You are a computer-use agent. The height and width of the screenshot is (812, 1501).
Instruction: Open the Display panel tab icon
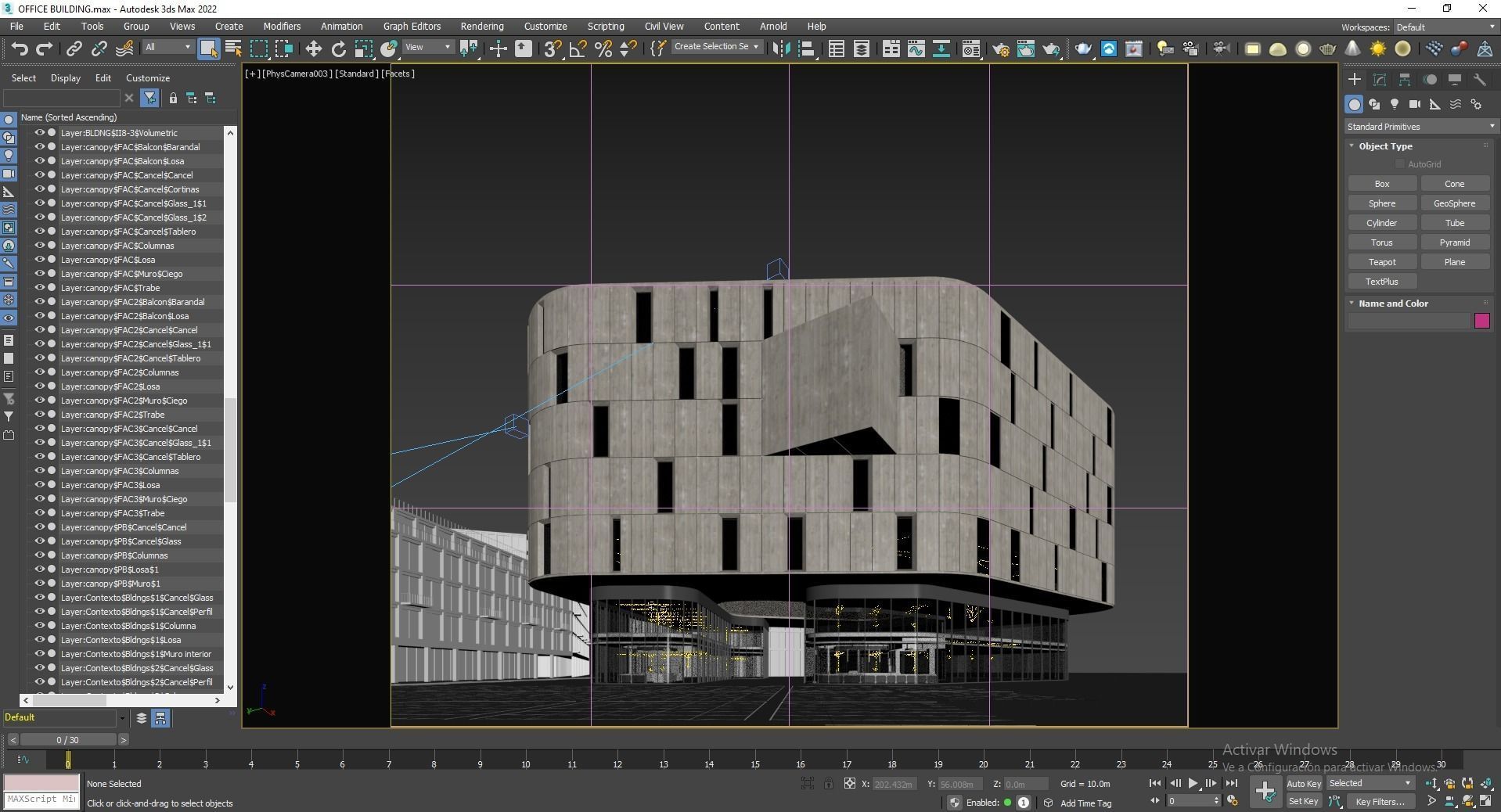point(1455,80)
